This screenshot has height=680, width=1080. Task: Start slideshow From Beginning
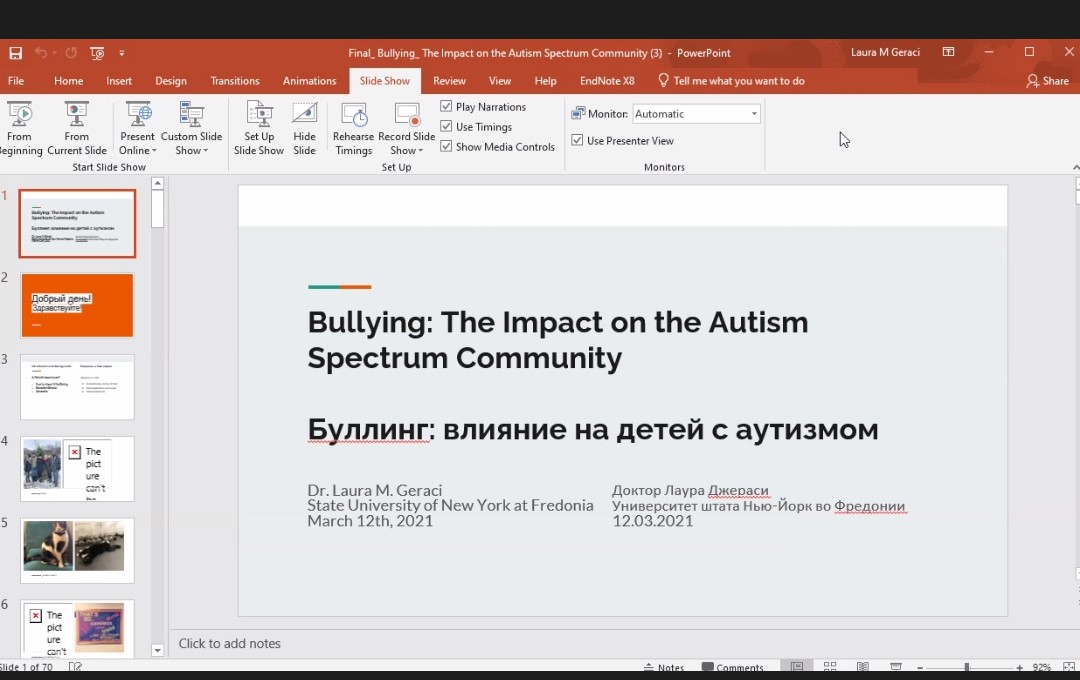tap(19, 127)
